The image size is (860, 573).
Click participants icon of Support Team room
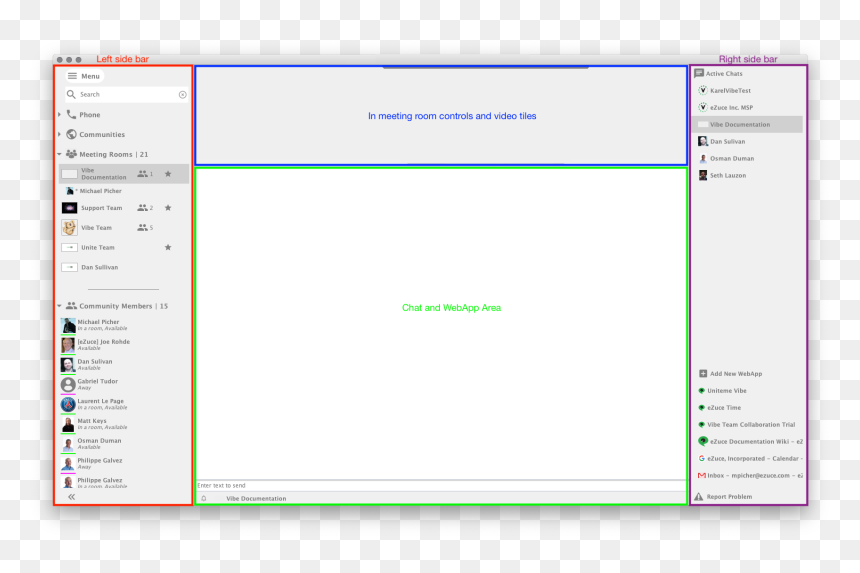pyautogui.click(x=143, y=208)
